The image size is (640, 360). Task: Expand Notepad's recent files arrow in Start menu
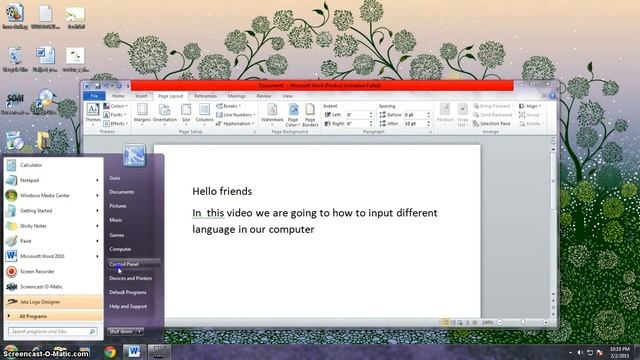coord(97,180)
